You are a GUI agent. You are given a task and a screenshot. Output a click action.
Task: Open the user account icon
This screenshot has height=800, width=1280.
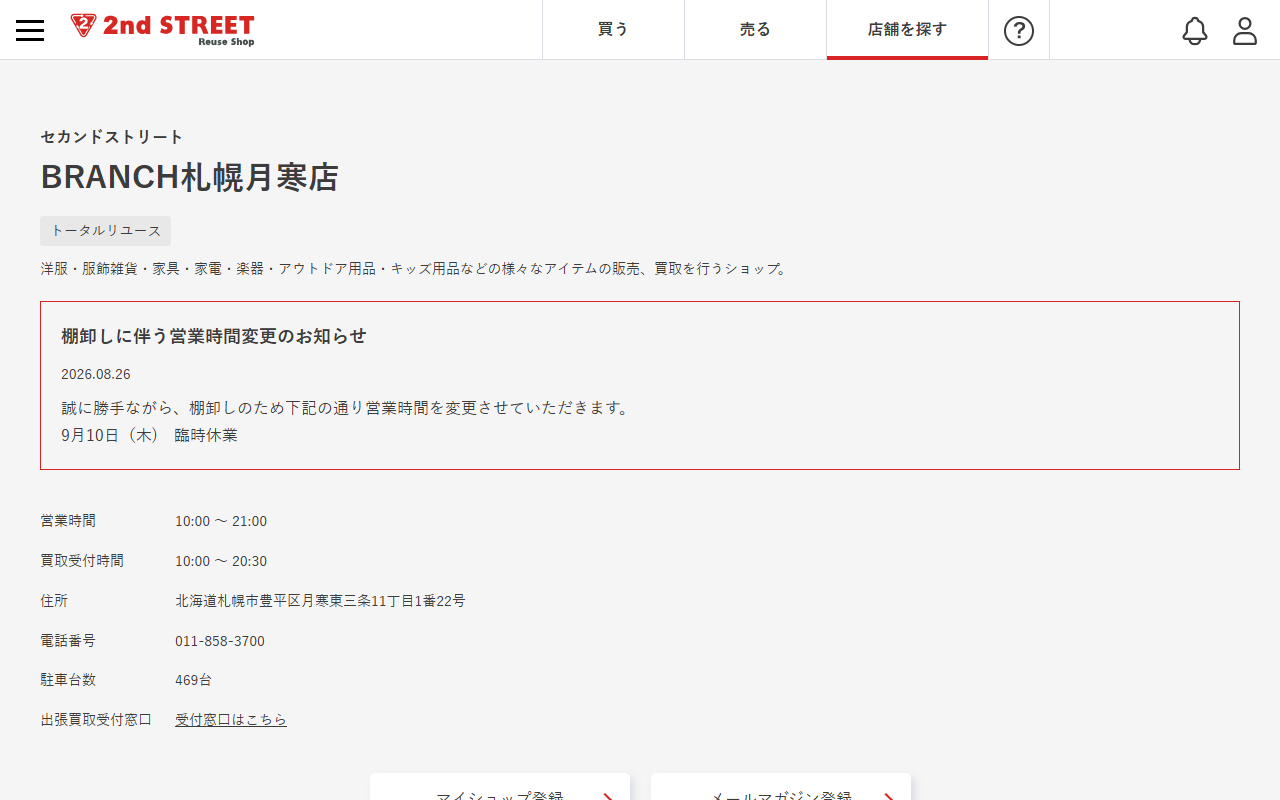click(x=1245, y=31)
